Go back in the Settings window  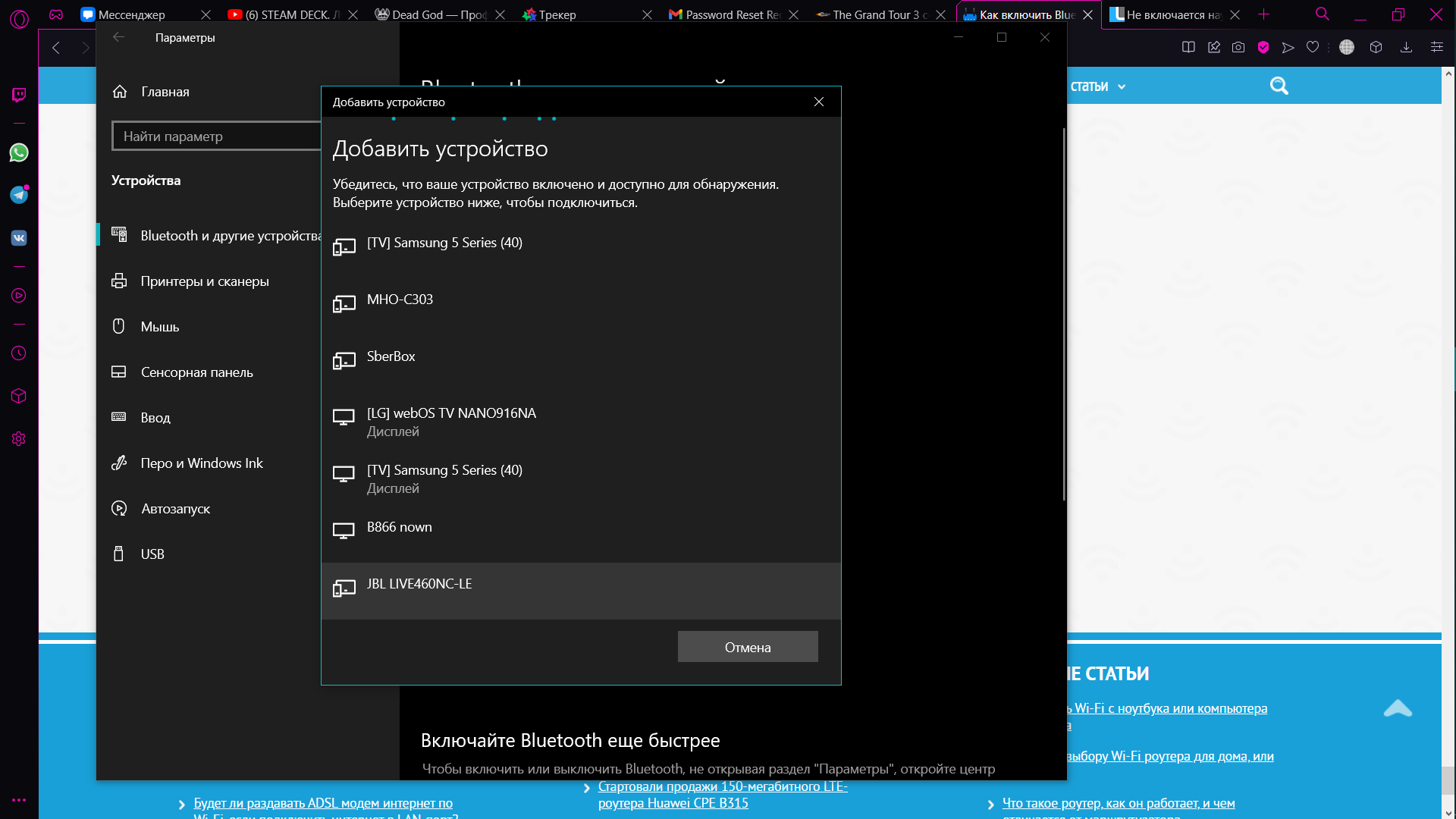(119, 37)
